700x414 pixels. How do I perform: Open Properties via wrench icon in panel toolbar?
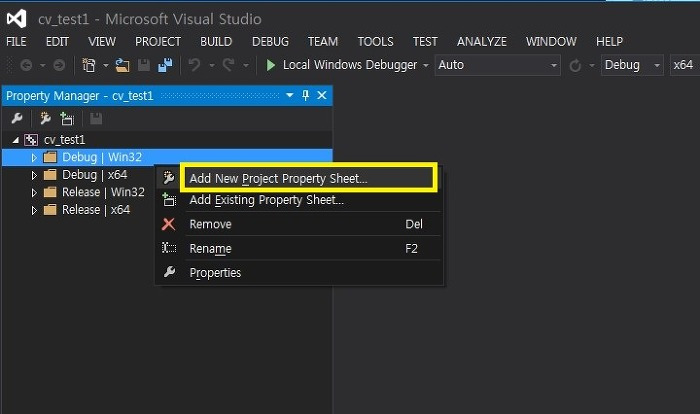coord(17,118)
